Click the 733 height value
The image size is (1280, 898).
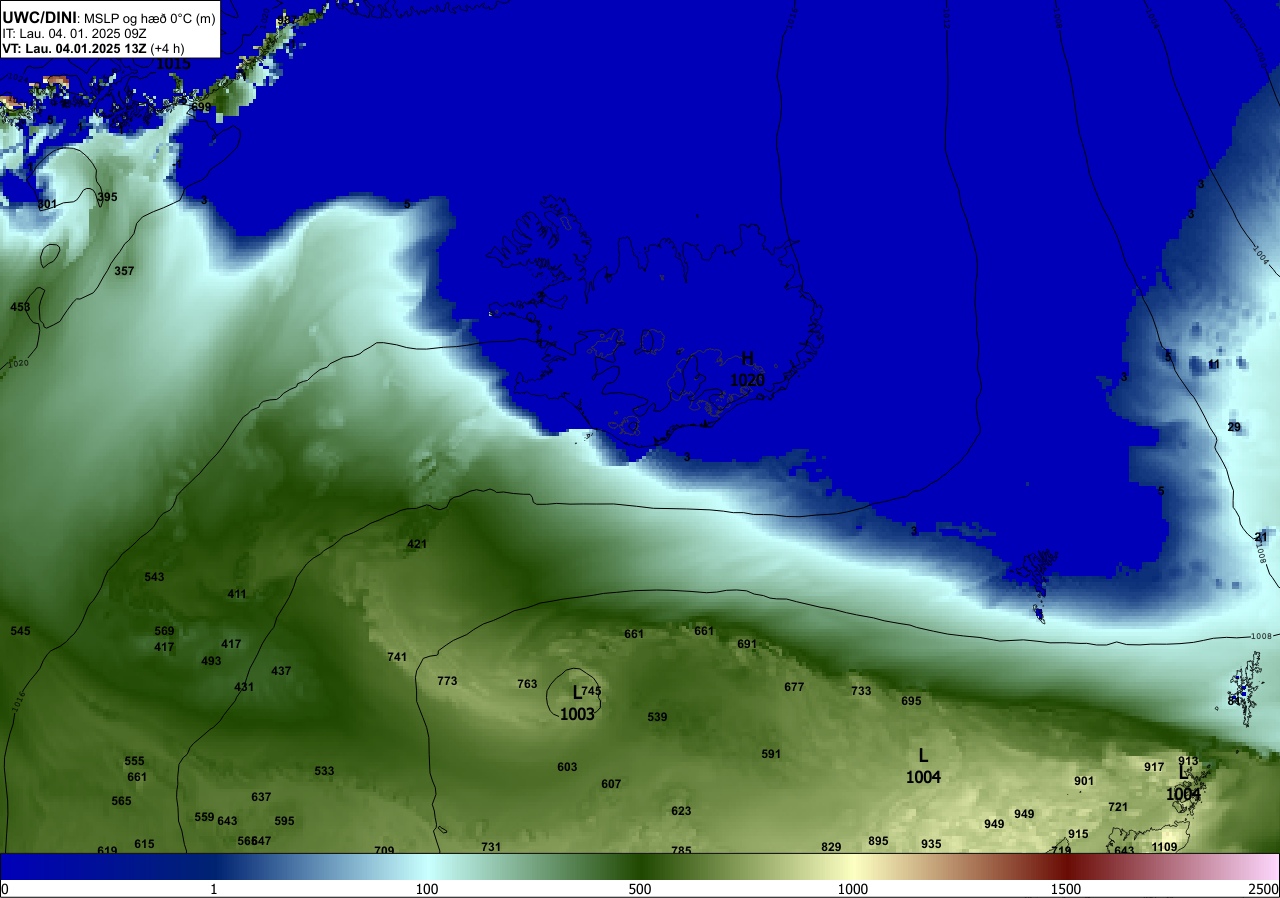coord(861,691)
